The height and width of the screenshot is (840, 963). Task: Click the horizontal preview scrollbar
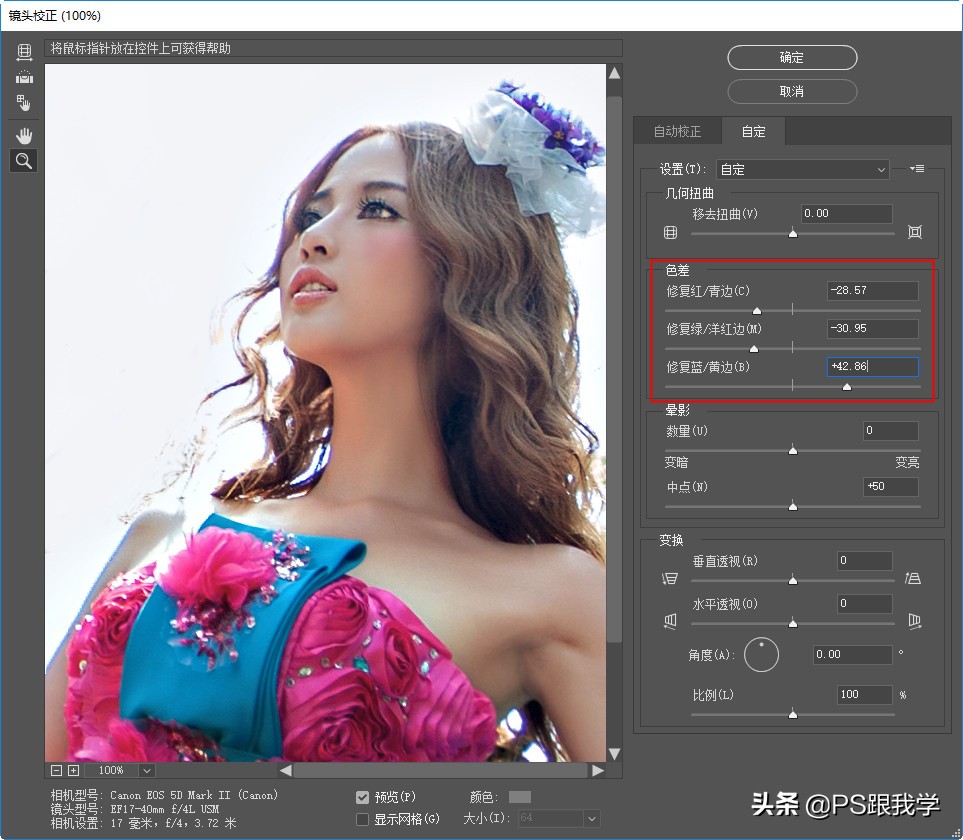440,770
